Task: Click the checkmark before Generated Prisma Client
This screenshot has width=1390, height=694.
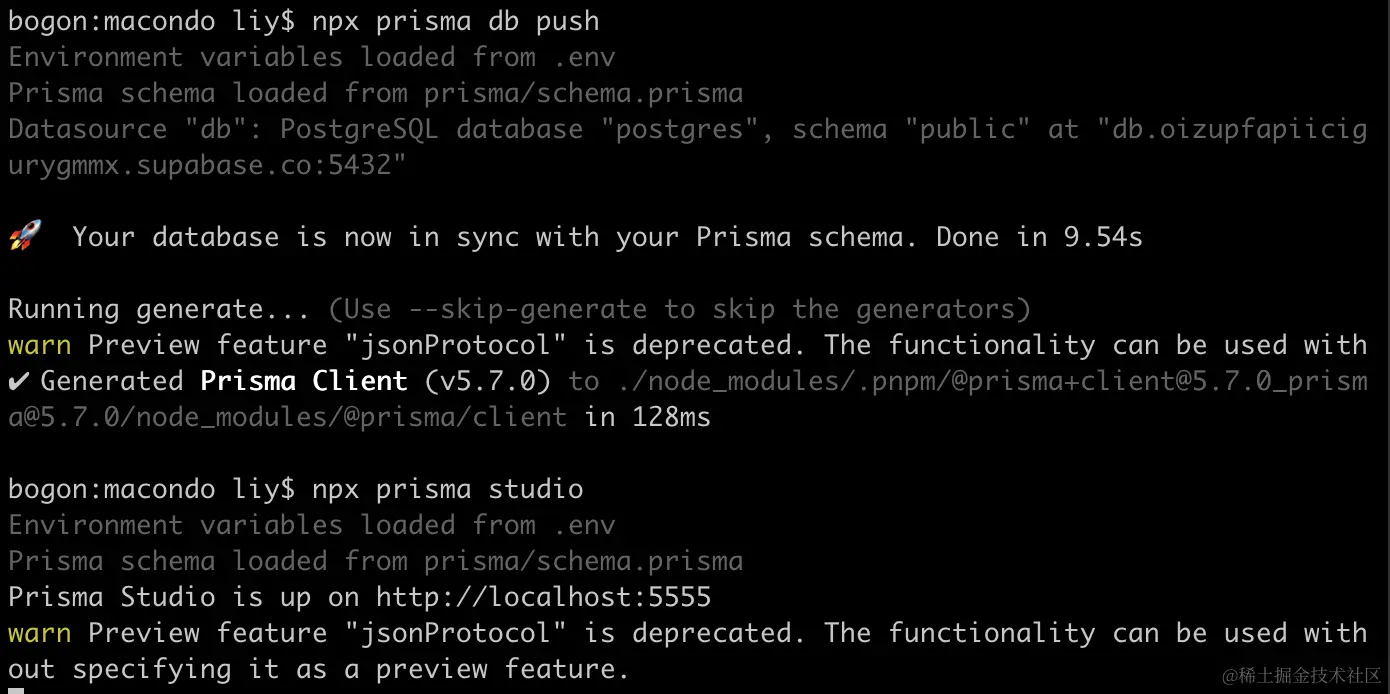Action: [17, 381]
